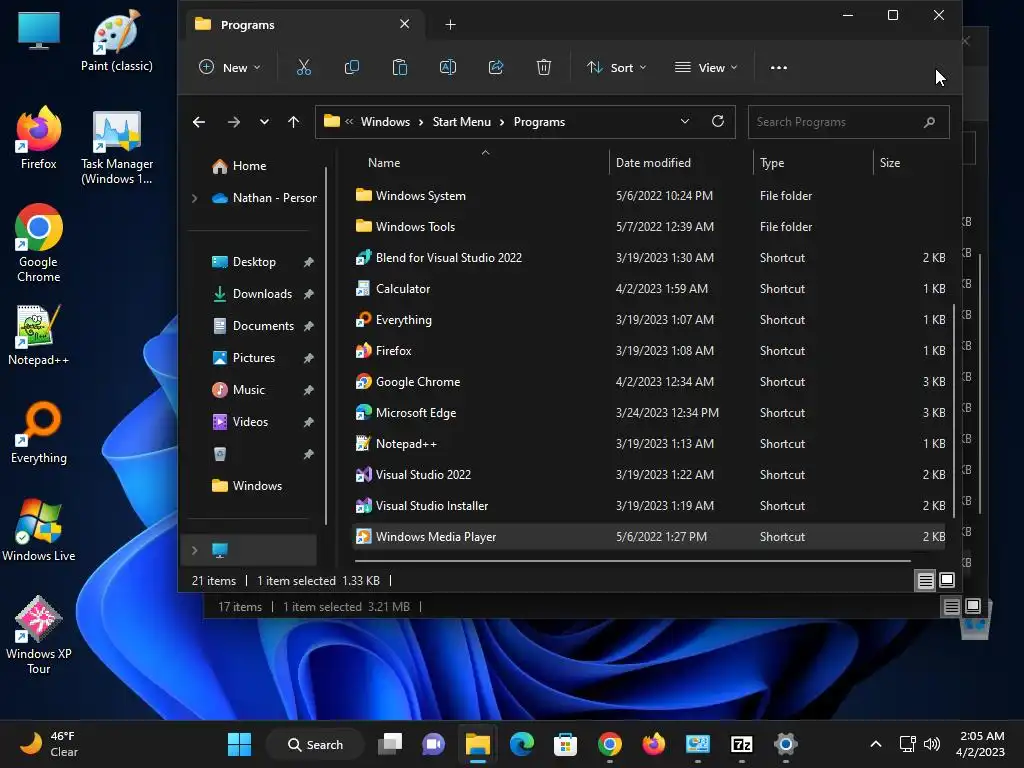
Task: Select Task Manager desktop shortcut
Action: [x=117, y=148]
